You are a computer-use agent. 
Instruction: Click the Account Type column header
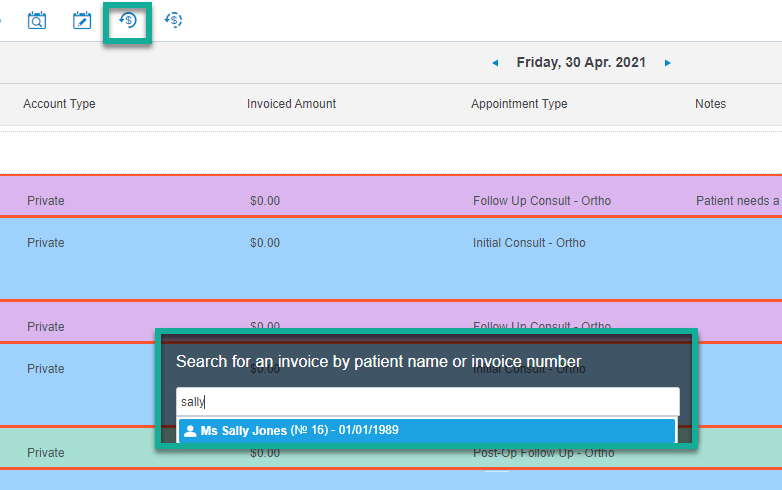pyautogui.click(x=59, y=104)
